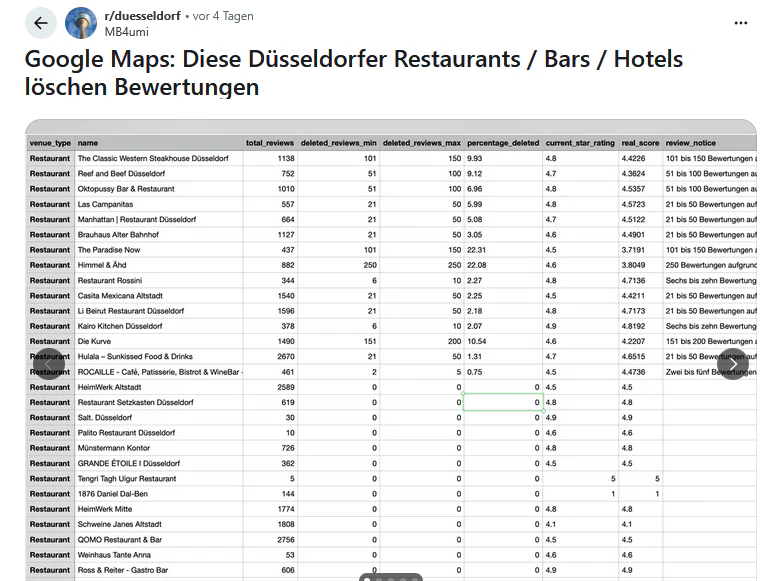Click the 9.93 percentage deleted value

tap(474, 158)
